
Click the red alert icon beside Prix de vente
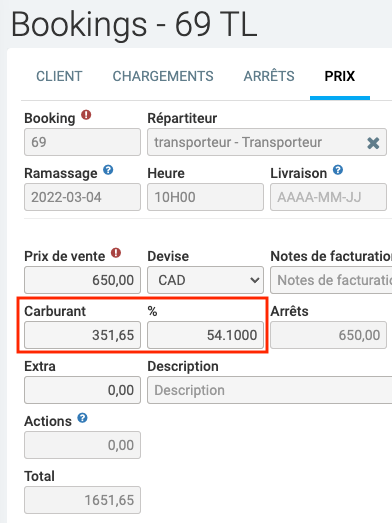(x=116, y=253)
